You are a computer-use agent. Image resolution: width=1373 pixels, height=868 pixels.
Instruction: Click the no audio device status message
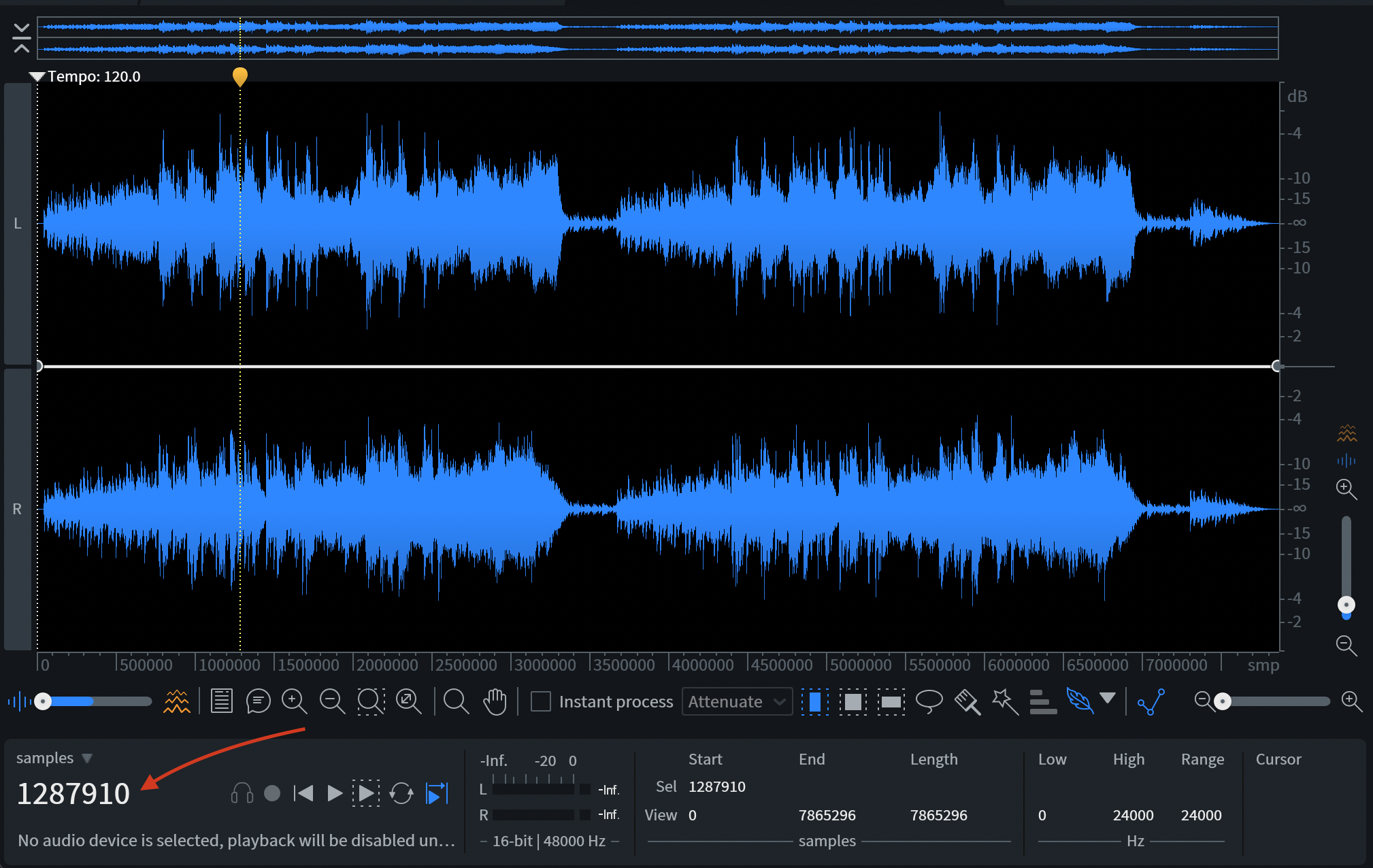coord(236,841)
